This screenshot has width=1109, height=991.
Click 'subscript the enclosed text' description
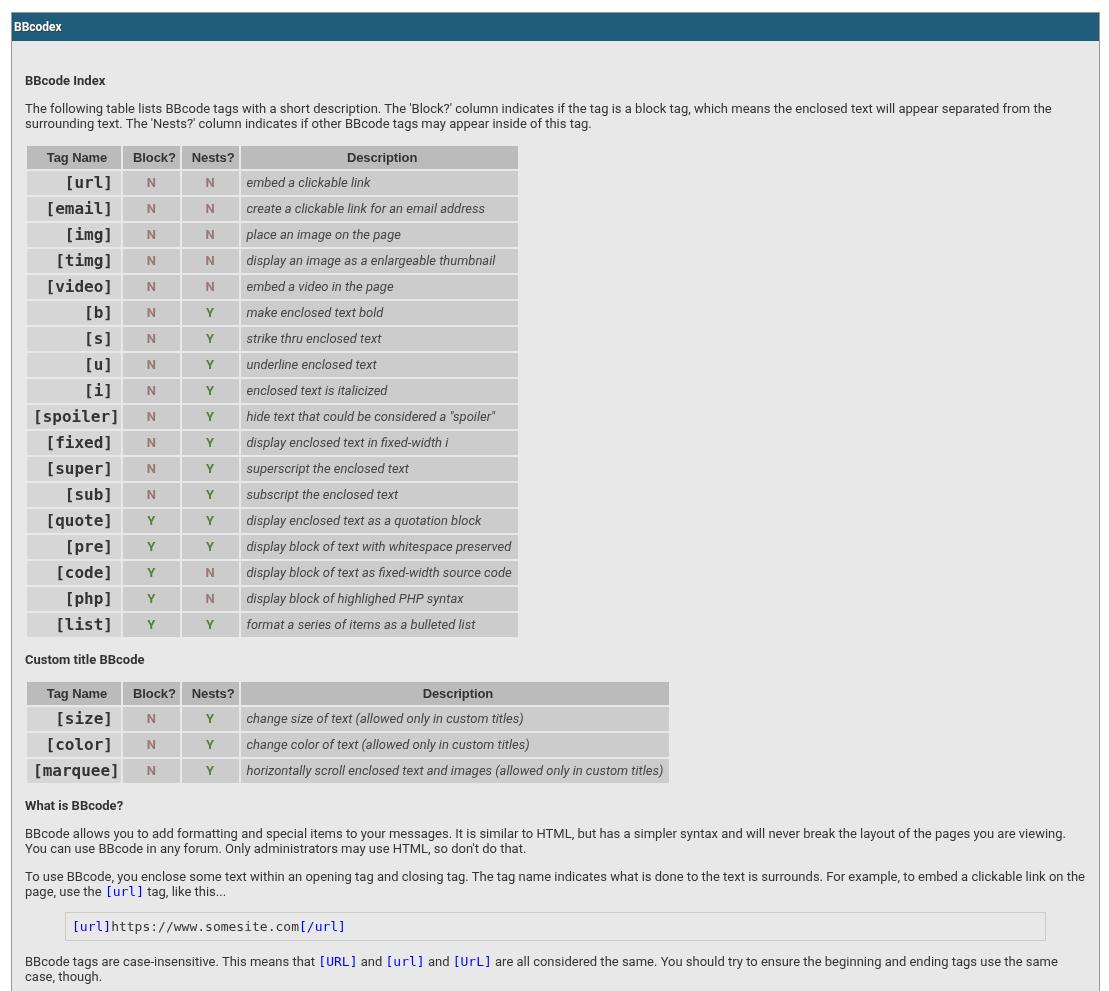(322, 495)
